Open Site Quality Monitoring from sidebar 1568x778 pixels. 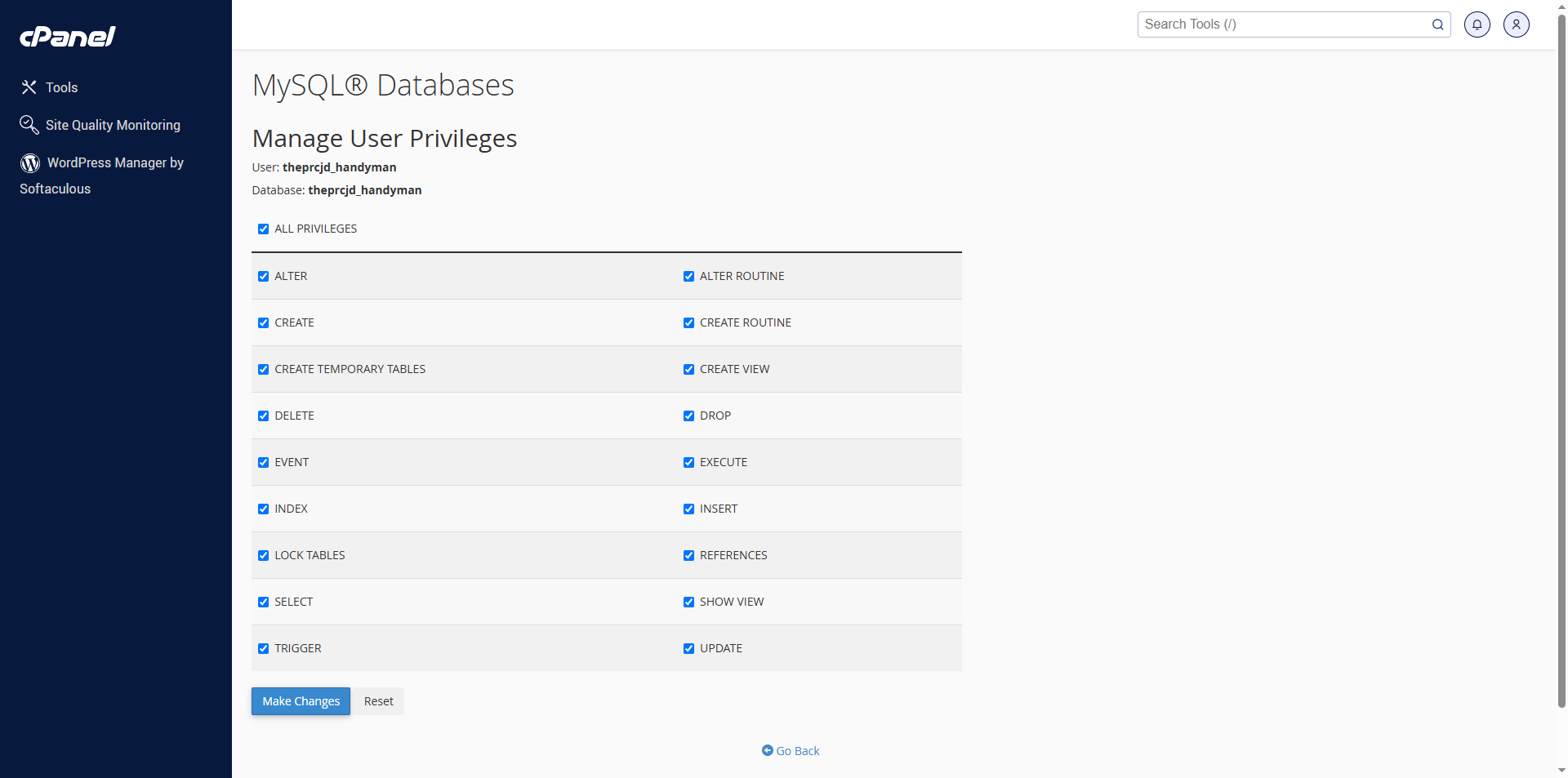[x=113, y=125]
